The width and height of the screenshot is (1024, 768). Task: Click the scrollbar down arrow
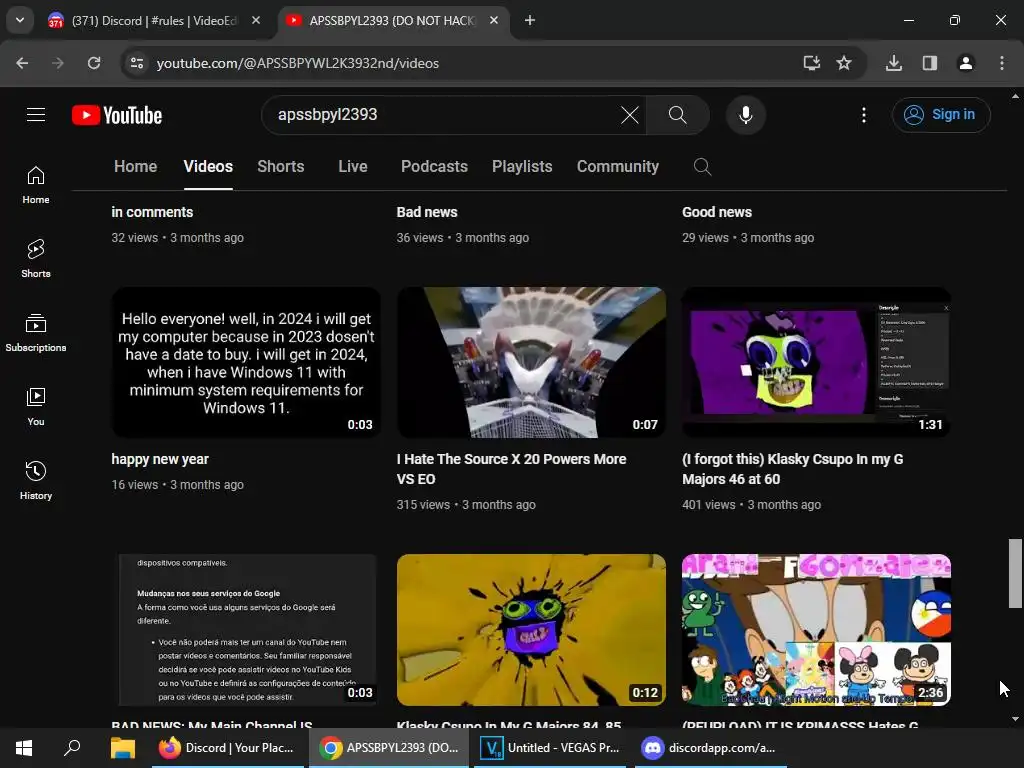(1015, 719)
